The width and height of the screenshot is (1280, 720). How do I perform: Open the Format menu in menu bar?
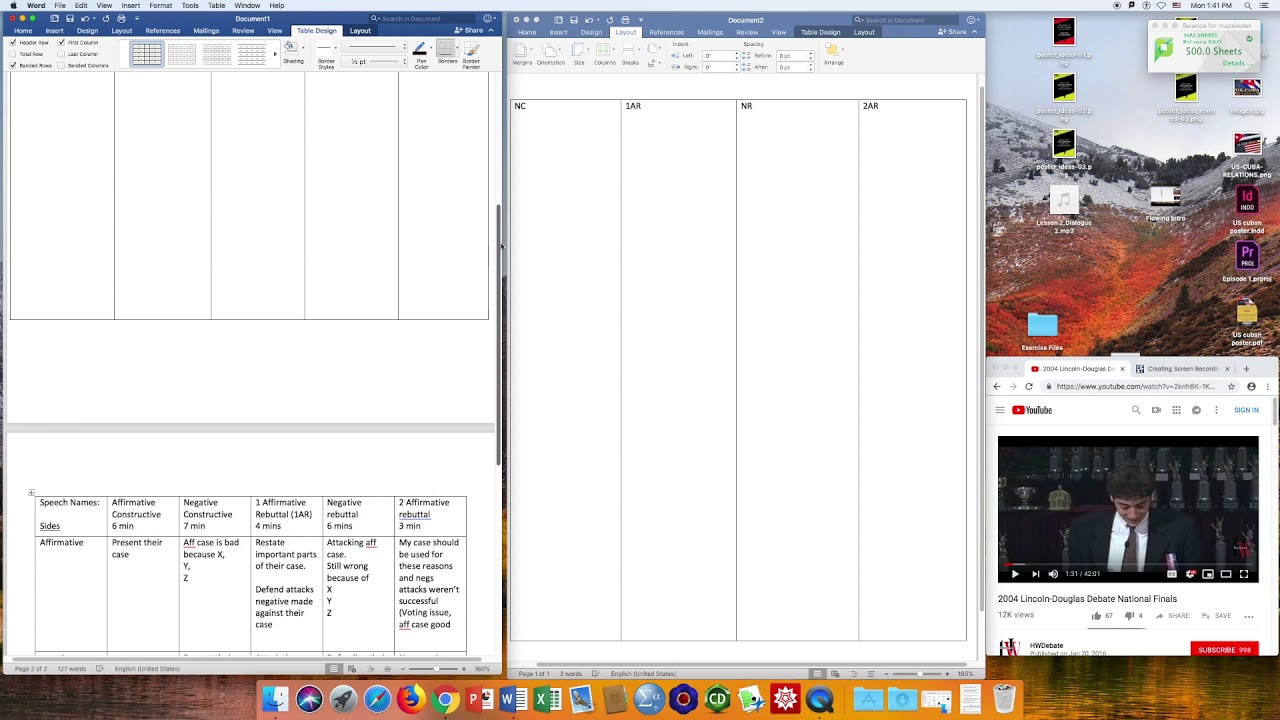160,5
